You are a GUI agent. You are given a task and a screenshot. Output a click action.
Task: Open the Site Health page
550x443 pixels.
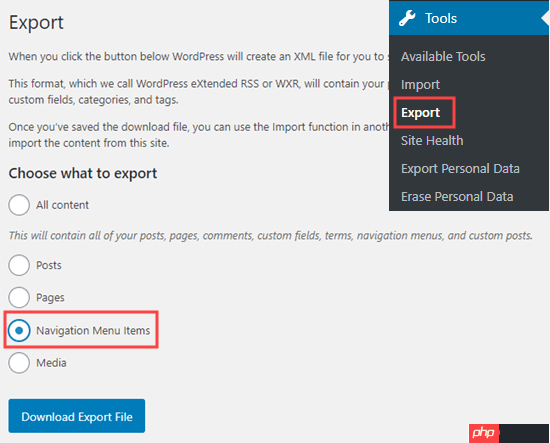(432, 141)
